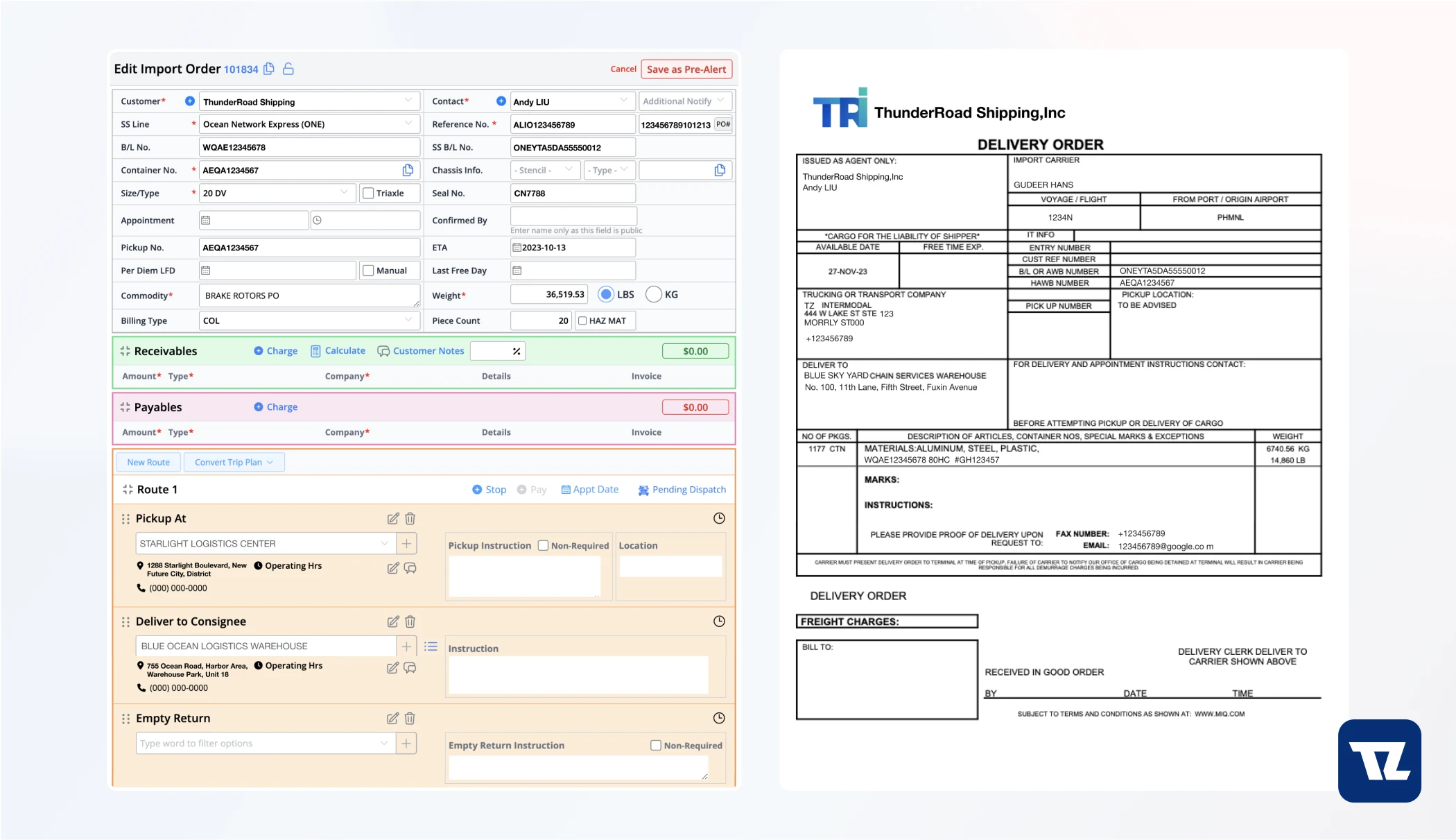The width and height of the screenshot is (1456, 840).
Task: Open Pickup At schedule clock
Action: tap(719, 518)
